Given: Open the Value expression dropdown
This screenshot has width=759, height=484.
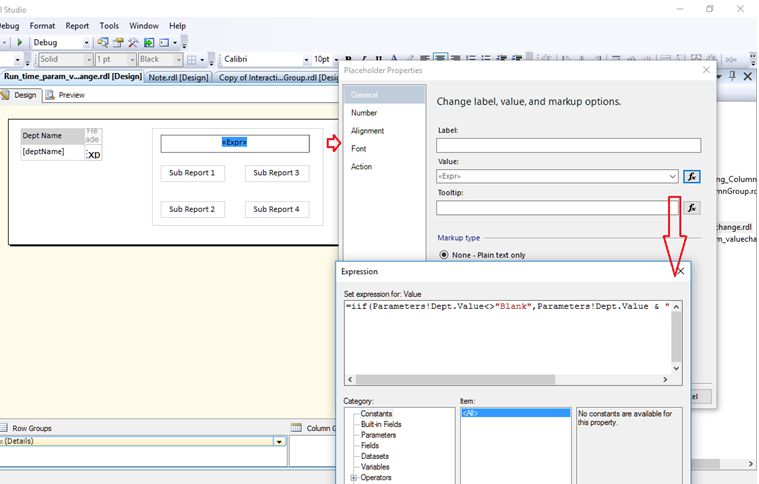Looking at the screenshot, I should (673, 177).
